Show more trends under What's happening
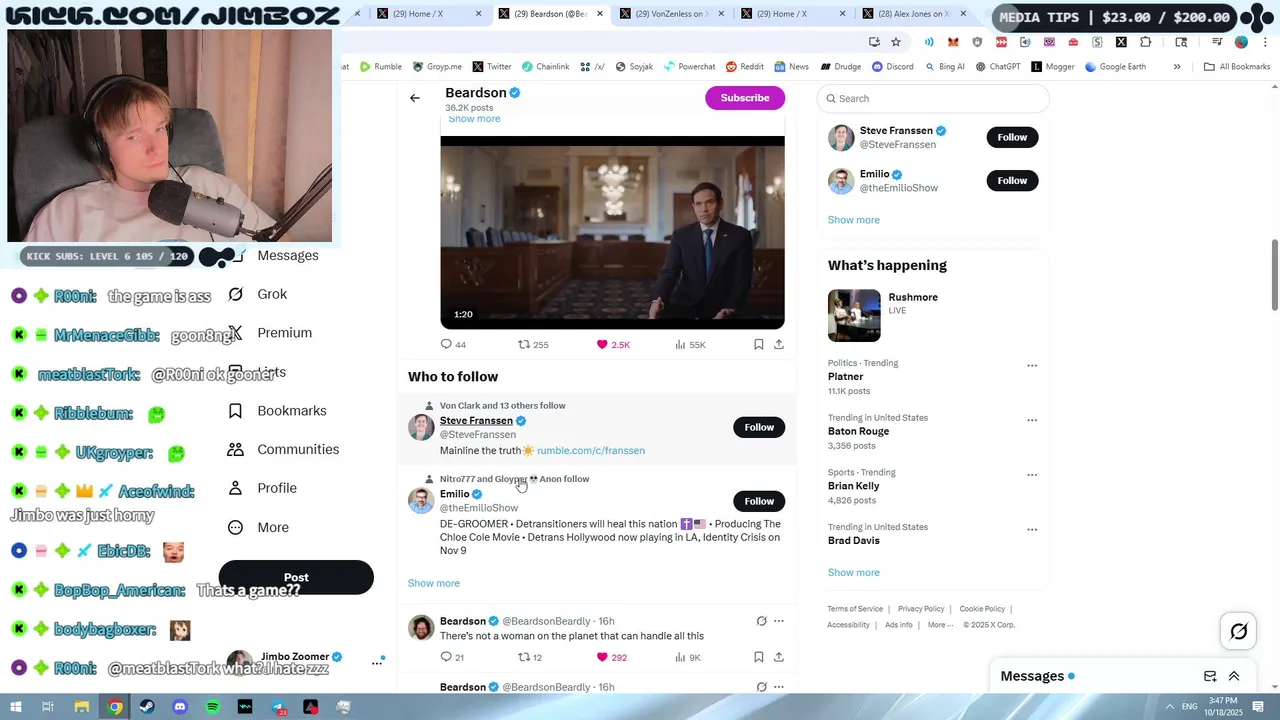 tap(854, 572)
